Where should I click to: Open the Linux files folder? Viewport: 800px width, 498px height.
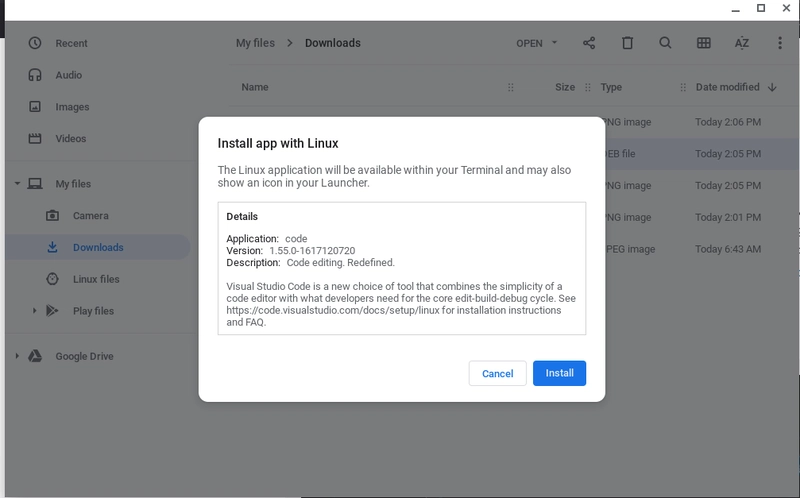tap(96, 279)
